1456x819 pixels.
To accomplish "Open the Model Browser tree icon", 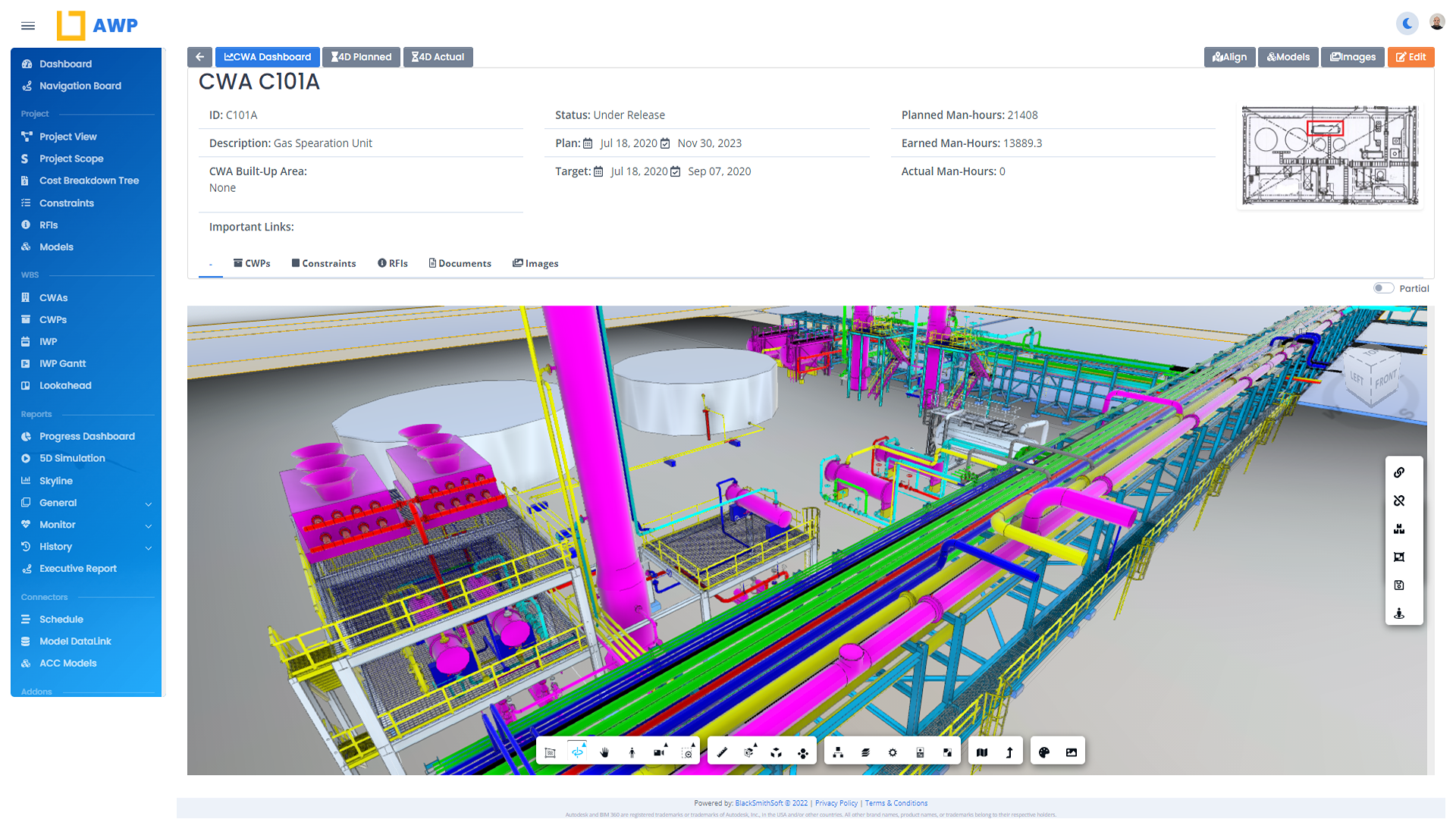I will (838, 752).
